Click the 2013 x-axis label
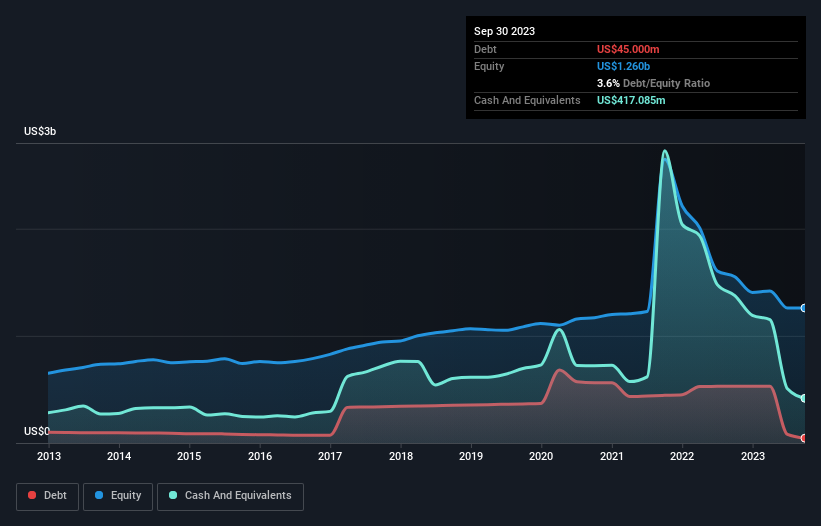821x526 pixels. point(49,456)
